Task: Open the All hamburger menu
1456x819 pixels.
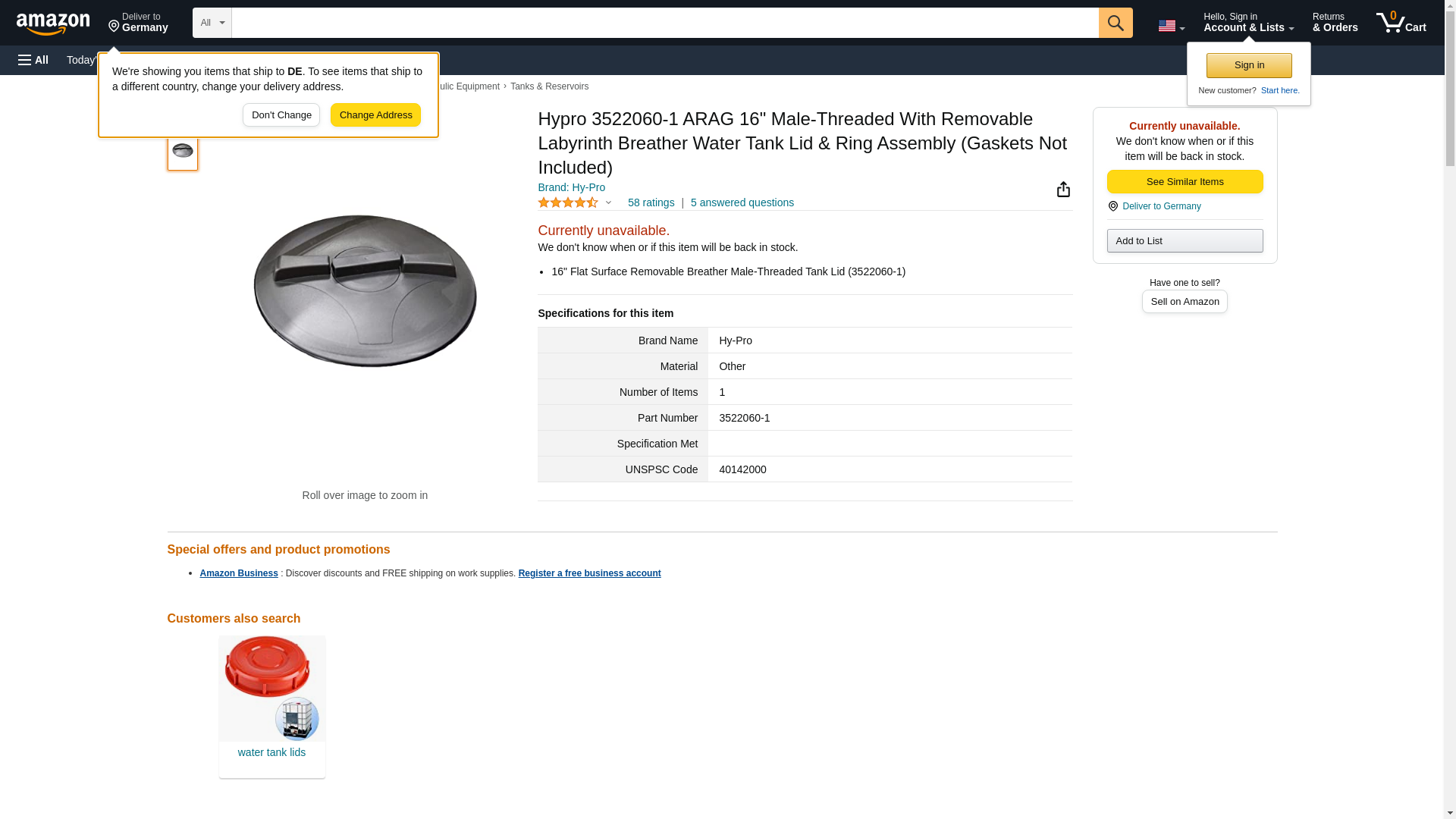Action: coord(33,60)
